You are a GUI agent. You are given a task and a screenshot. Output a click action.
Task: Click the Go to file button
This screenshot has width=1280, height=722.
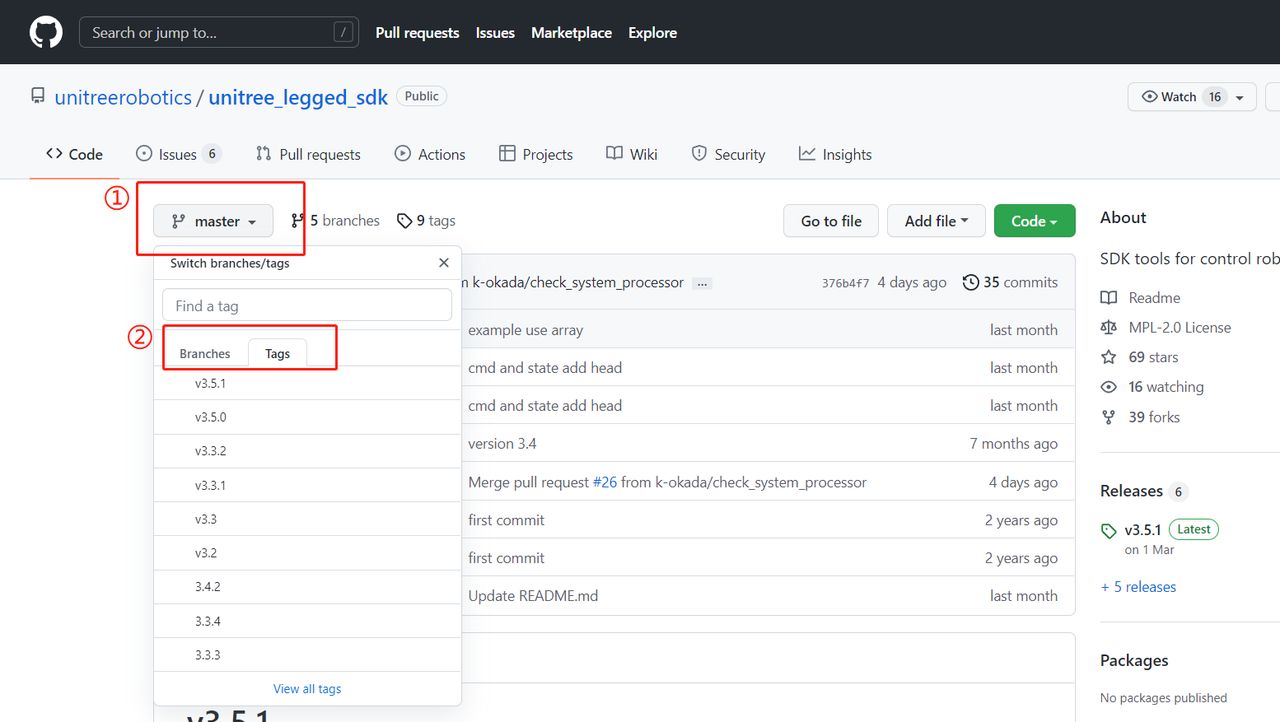click(x=831, y=221)
